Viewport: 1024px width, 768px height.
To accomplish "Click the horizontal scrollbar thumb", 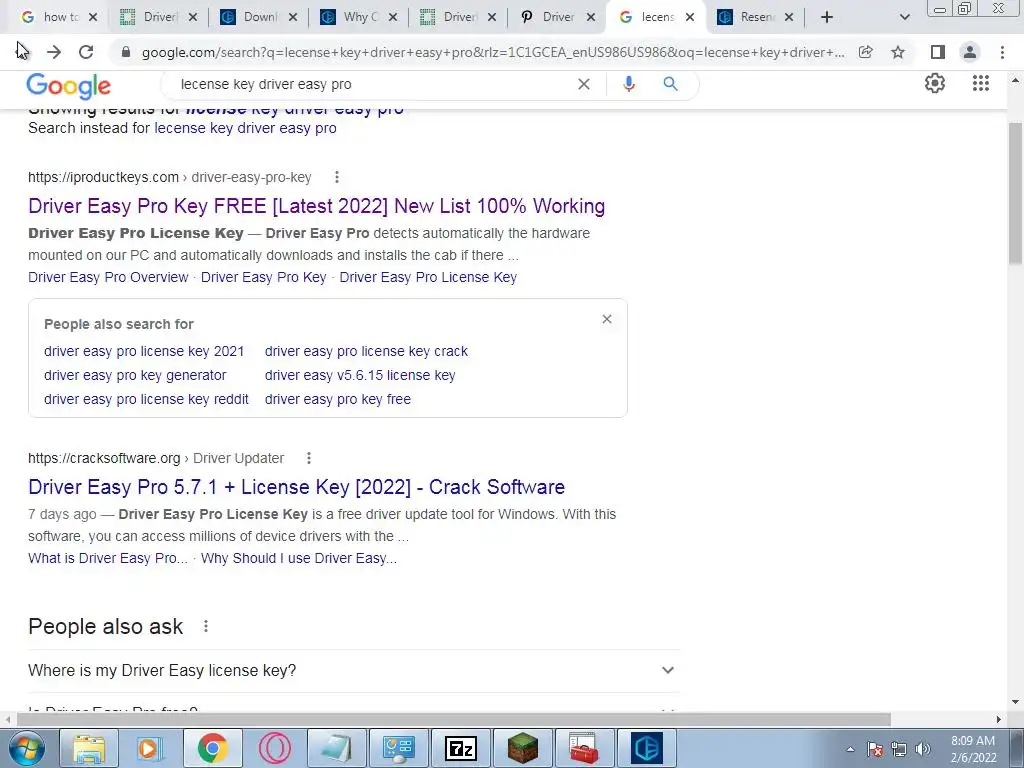I will tap(453, 719).
